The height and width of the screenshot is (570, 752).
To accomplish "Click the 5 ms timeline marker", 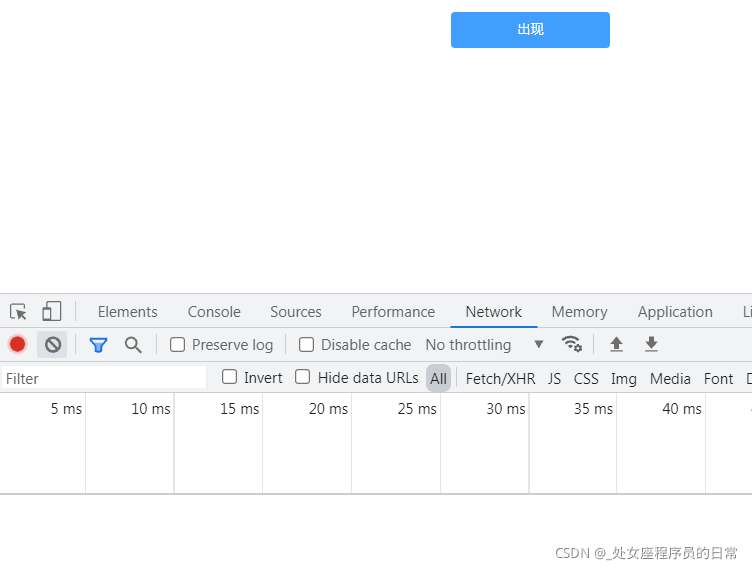I will 66,409.
